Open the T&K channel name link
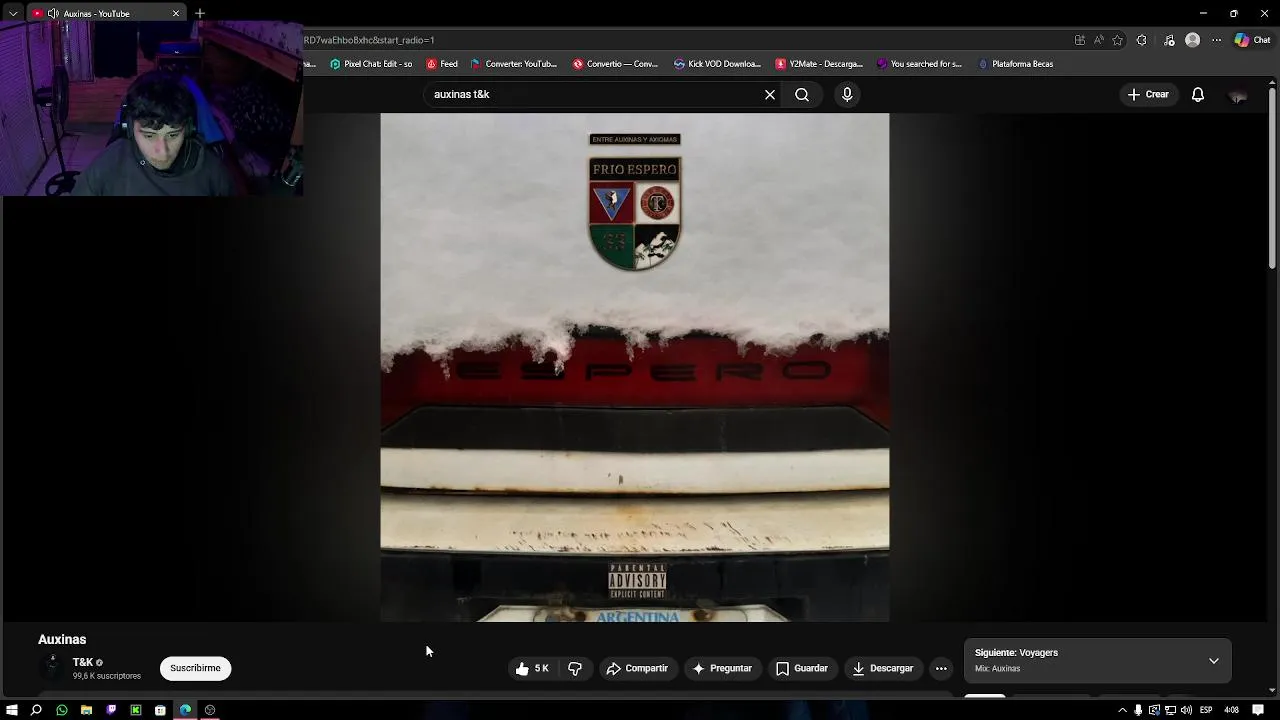 point(82,662)
